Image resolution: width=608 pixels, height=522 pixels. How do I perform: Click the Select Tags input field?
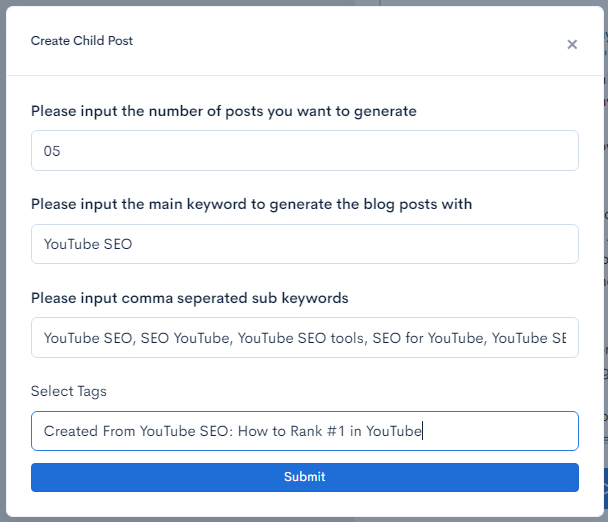pos(305,431)
